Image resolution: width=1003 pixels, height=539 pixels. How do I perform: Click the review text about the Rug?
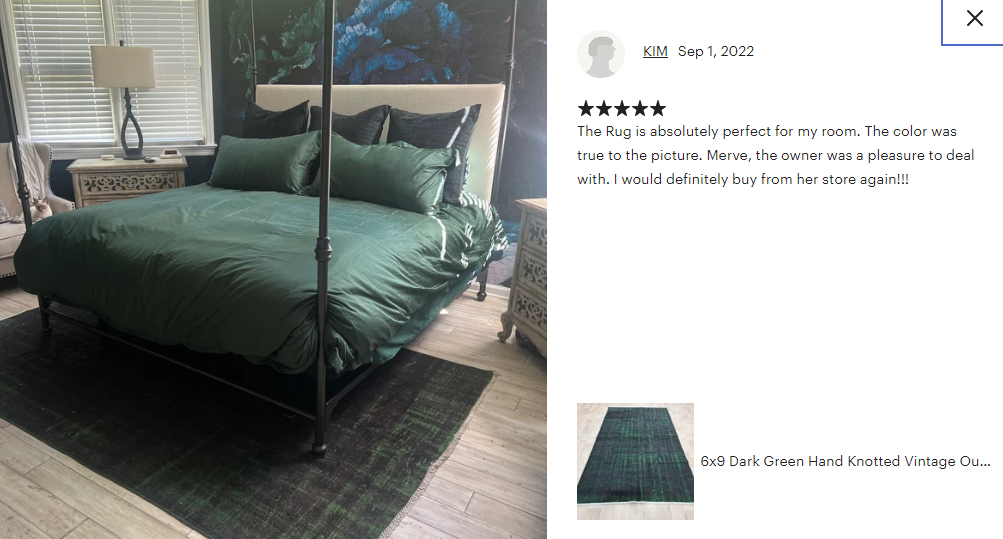tap(775, 155)
